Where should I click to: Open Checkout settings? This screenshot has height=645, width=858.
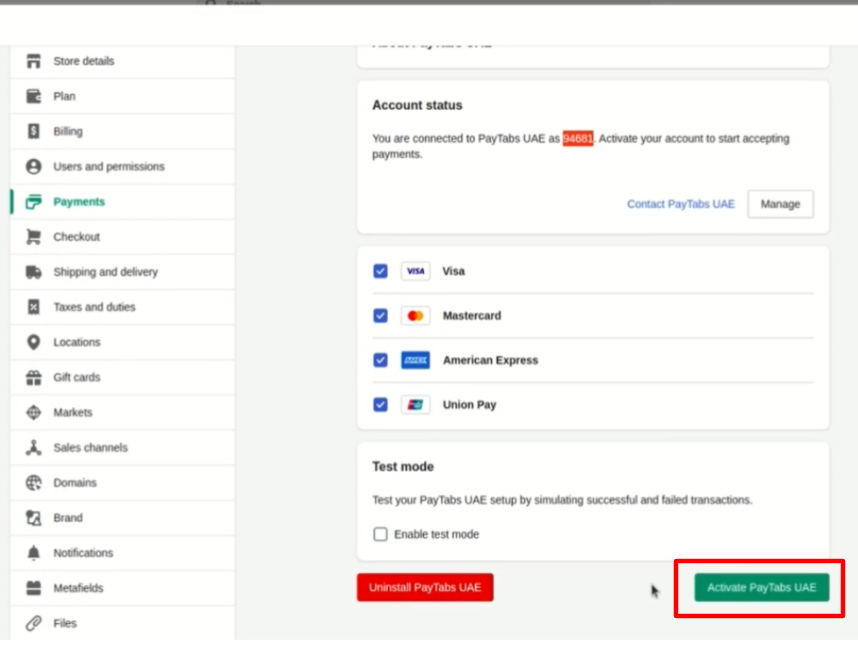click(123, 237)
